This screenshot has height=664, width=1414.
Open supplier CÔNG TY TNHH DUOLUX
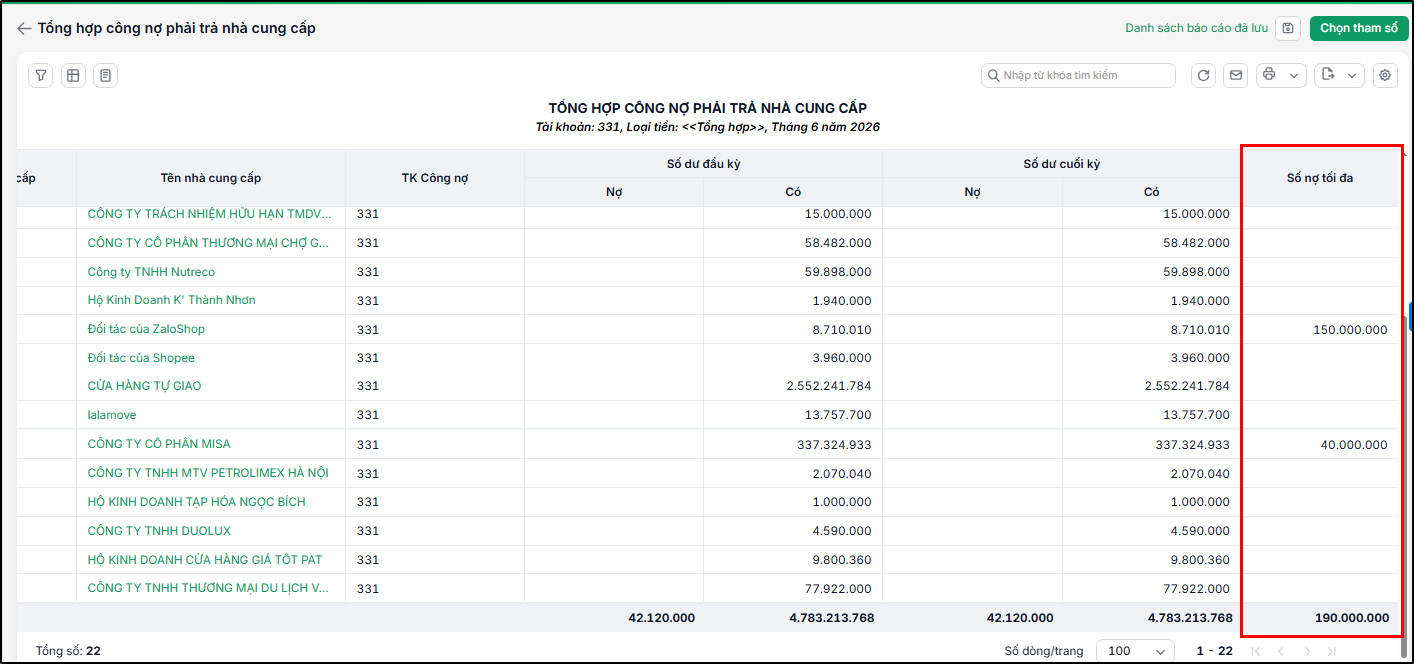click(159, 531)
